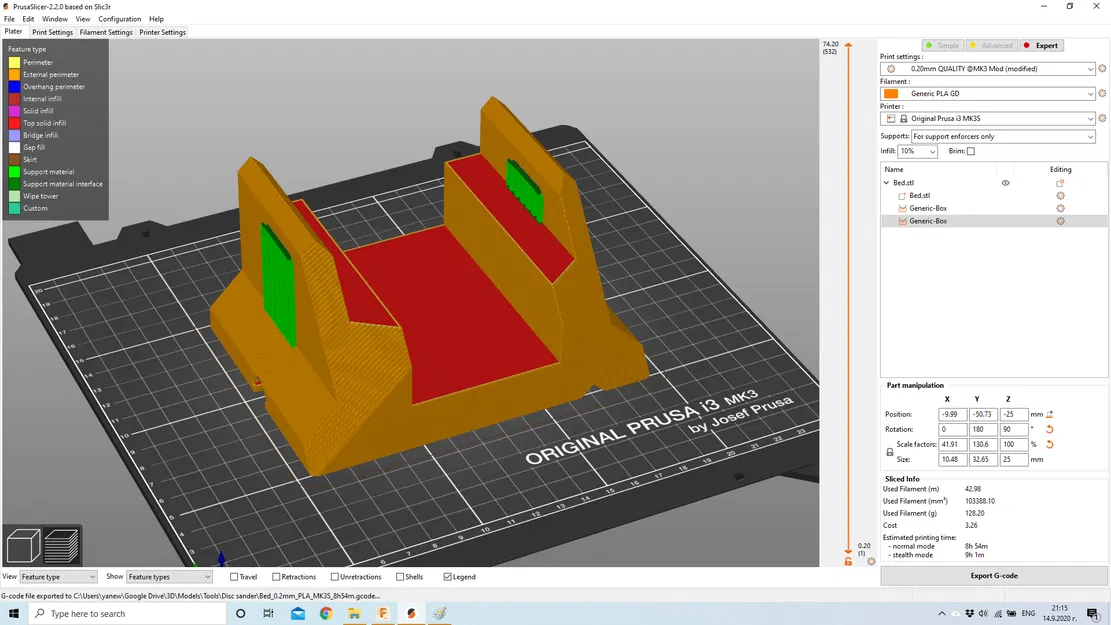Open Fusion 360 orange F taskbar icon
The width and height of the screenshot is (1111, 625).
[383, 614]
